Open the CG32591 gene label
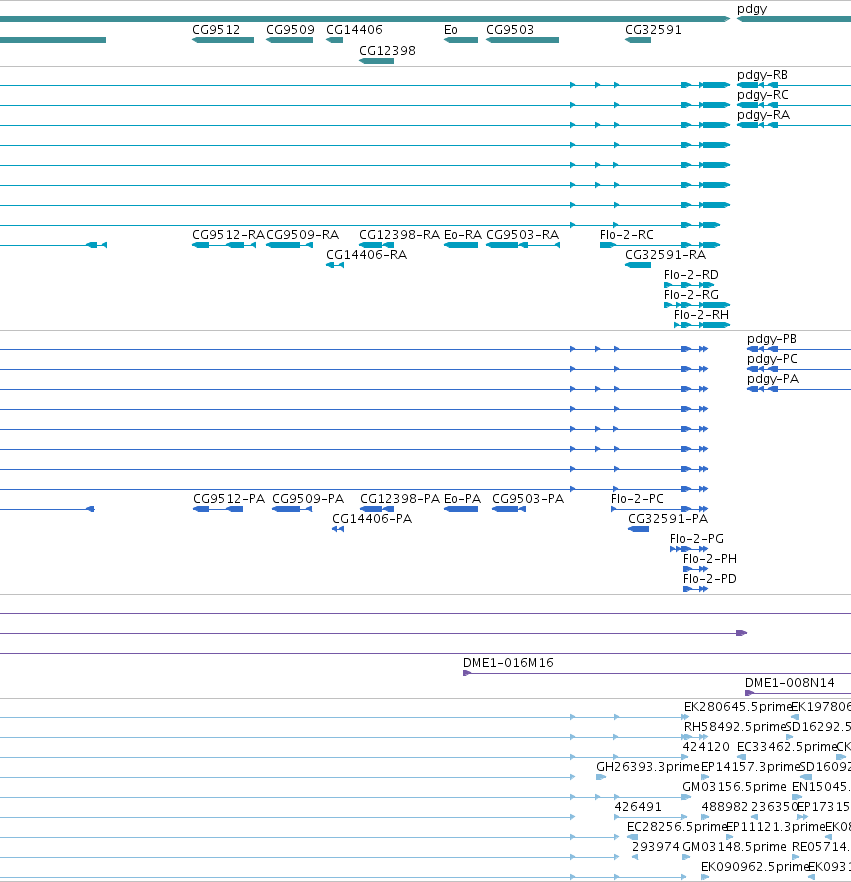This screenshot has height=882, width=851. (653, 30)
